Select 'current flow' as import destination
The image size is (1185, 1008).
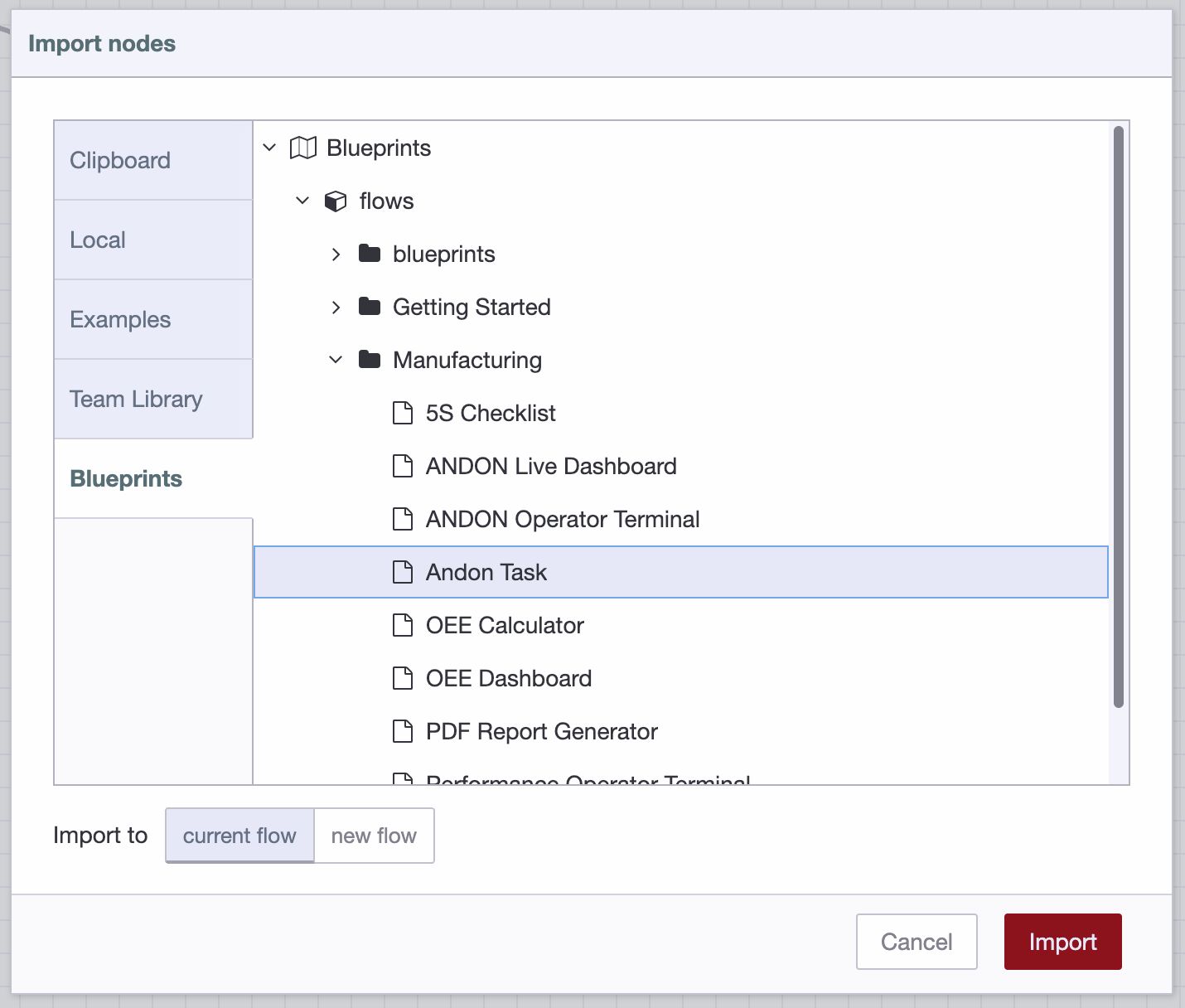click(x=239, y=836)
